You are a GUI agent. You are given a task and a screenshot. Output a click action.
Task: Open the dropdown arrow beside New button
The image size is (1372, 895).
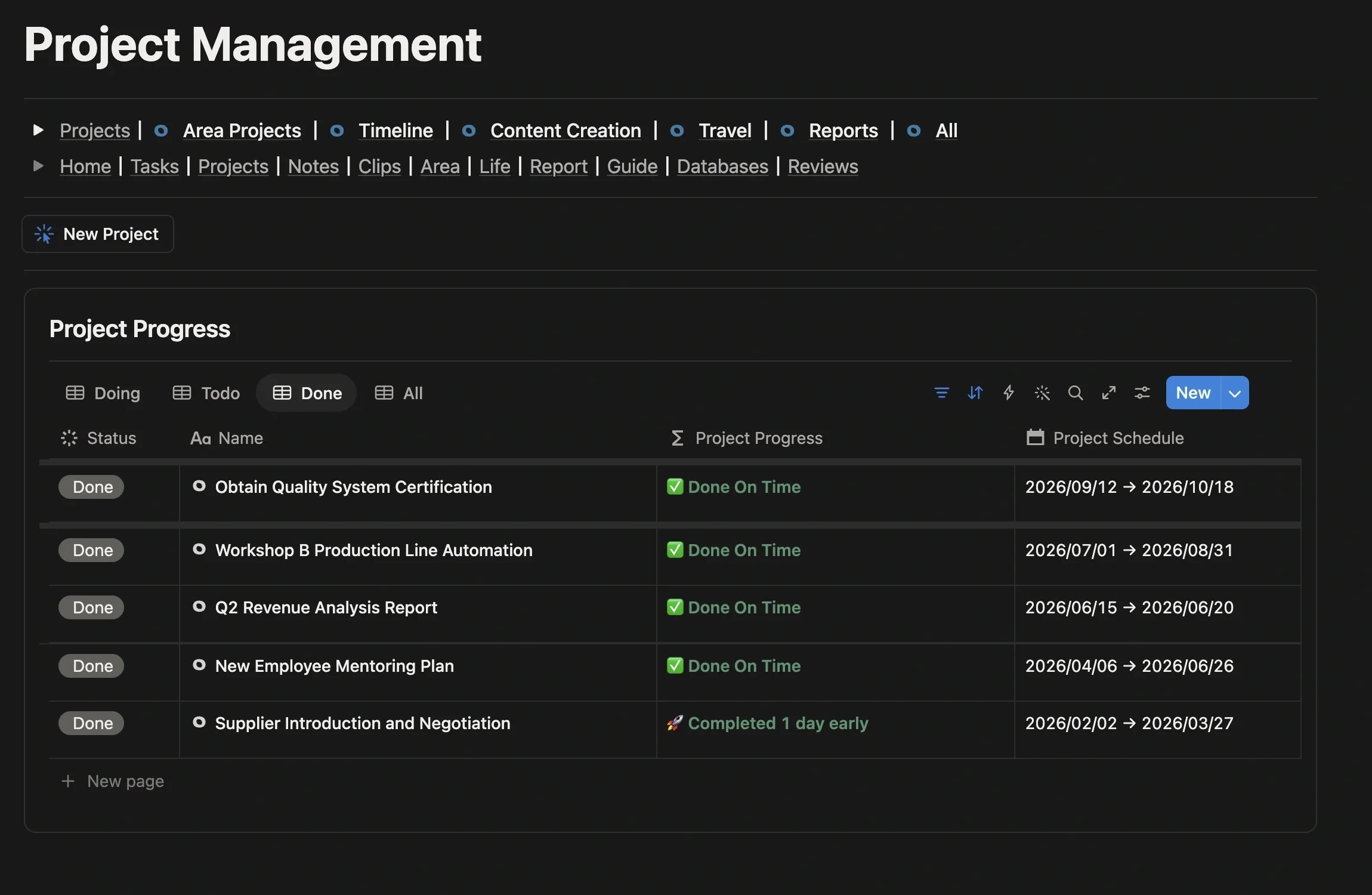click(1235, 393)
